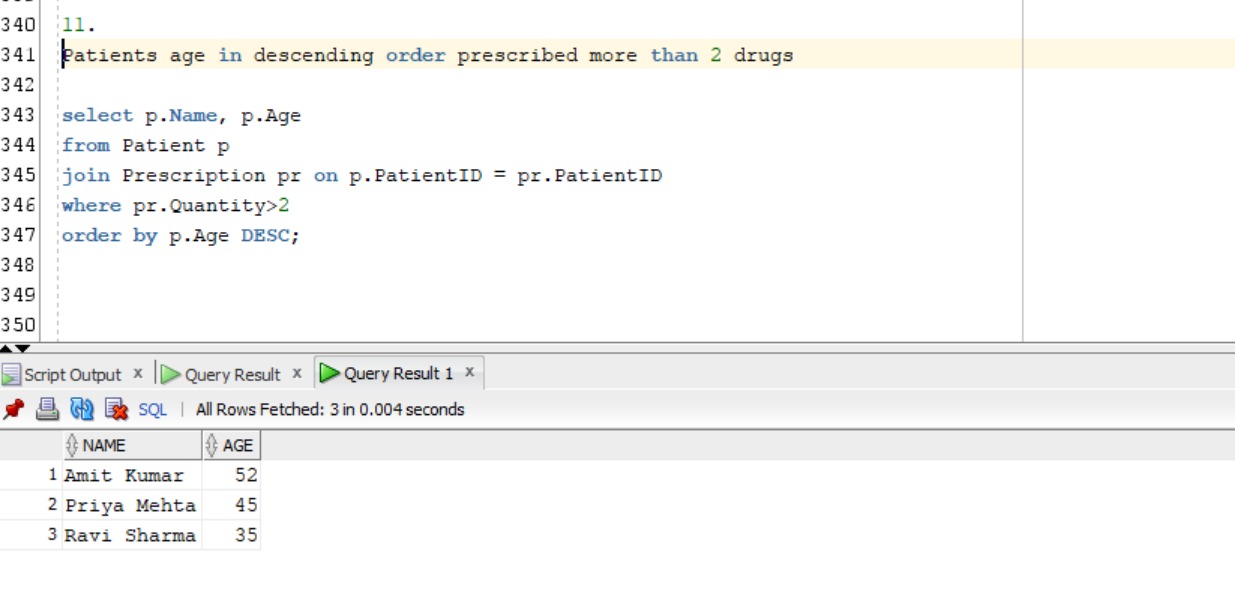Expand the results using the down triangle splitter

[x=23, y=349]
